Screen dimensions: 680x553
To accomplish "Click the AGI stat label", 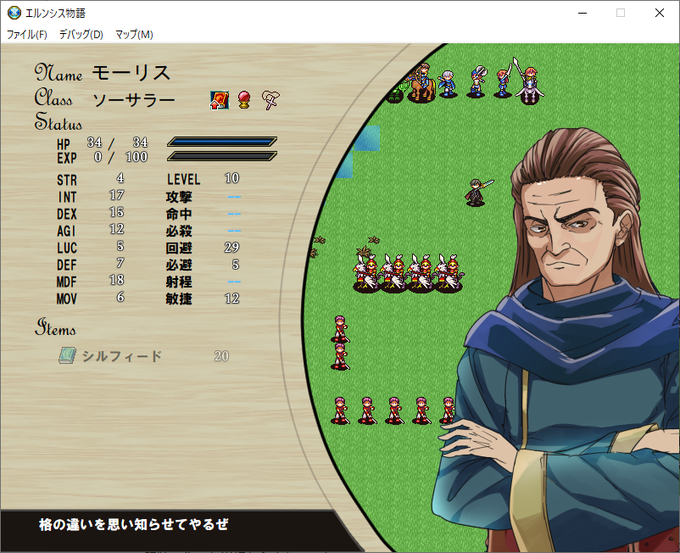I will pos(66,231).
